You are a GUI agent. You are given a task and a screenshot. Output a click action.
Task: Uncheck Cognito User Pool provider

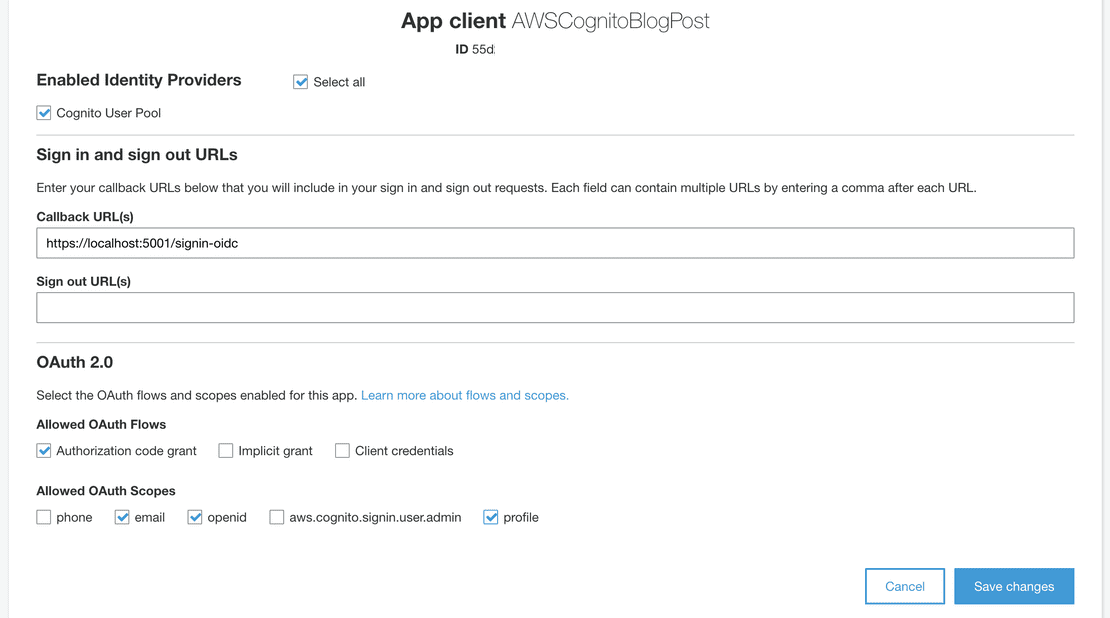pyautogui.click(x=44, y=113)
